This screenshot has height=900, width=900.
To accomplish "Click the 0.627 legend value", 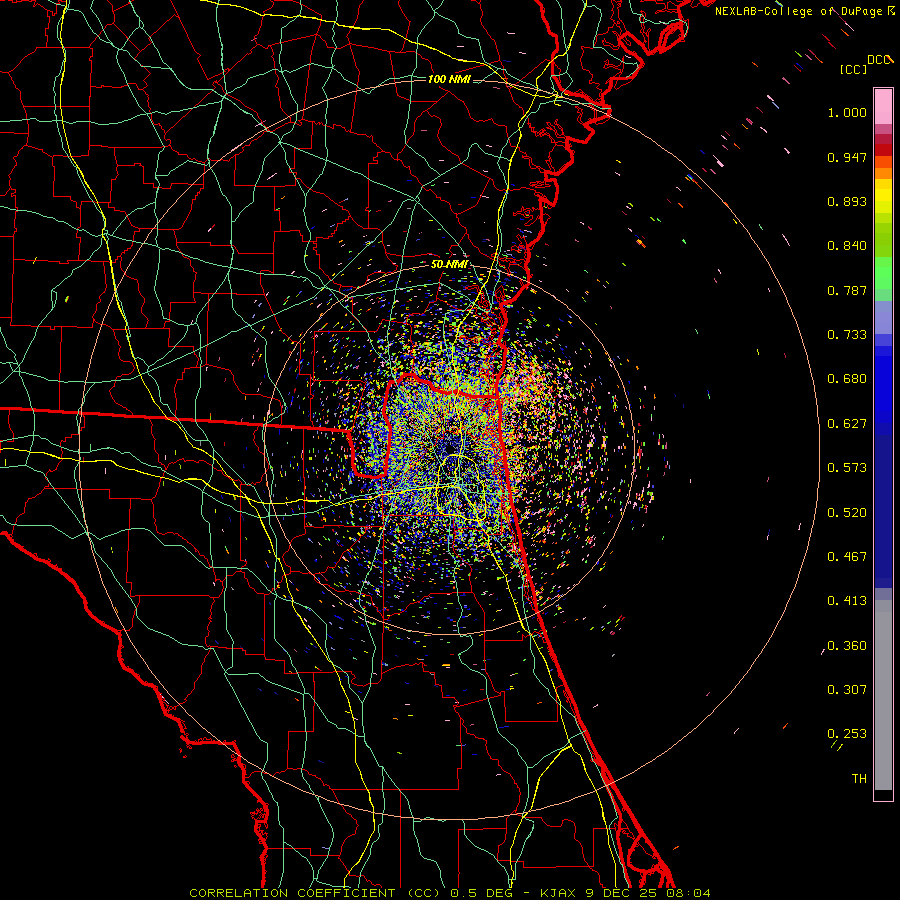I will (x=847, y=424).
